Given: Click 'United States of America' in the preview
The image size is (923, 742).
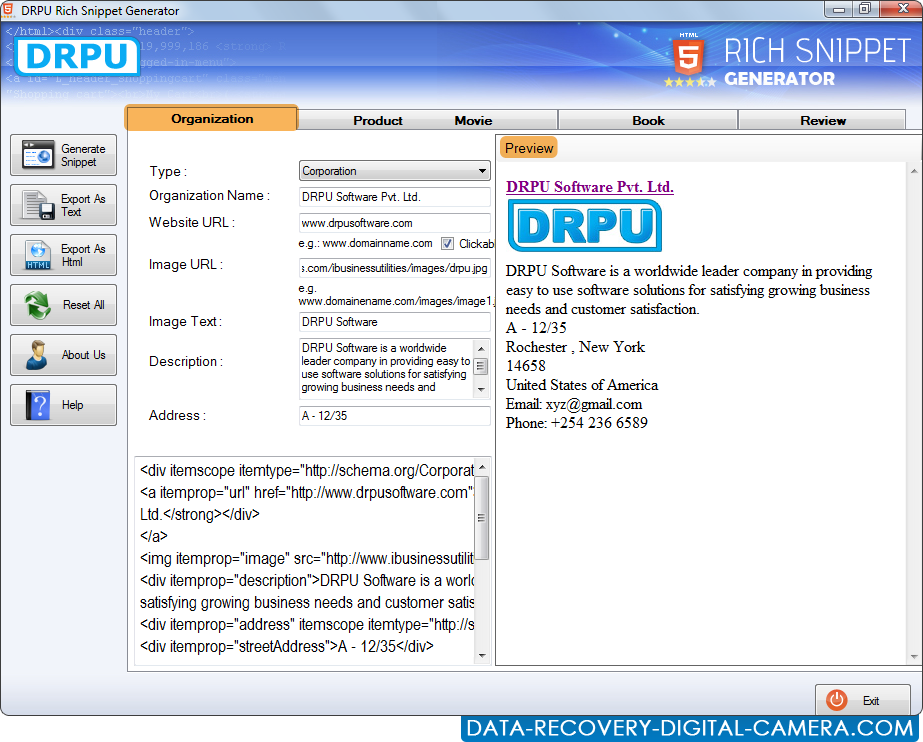Looking at the screenshot, I should click(x=582, y=385).
